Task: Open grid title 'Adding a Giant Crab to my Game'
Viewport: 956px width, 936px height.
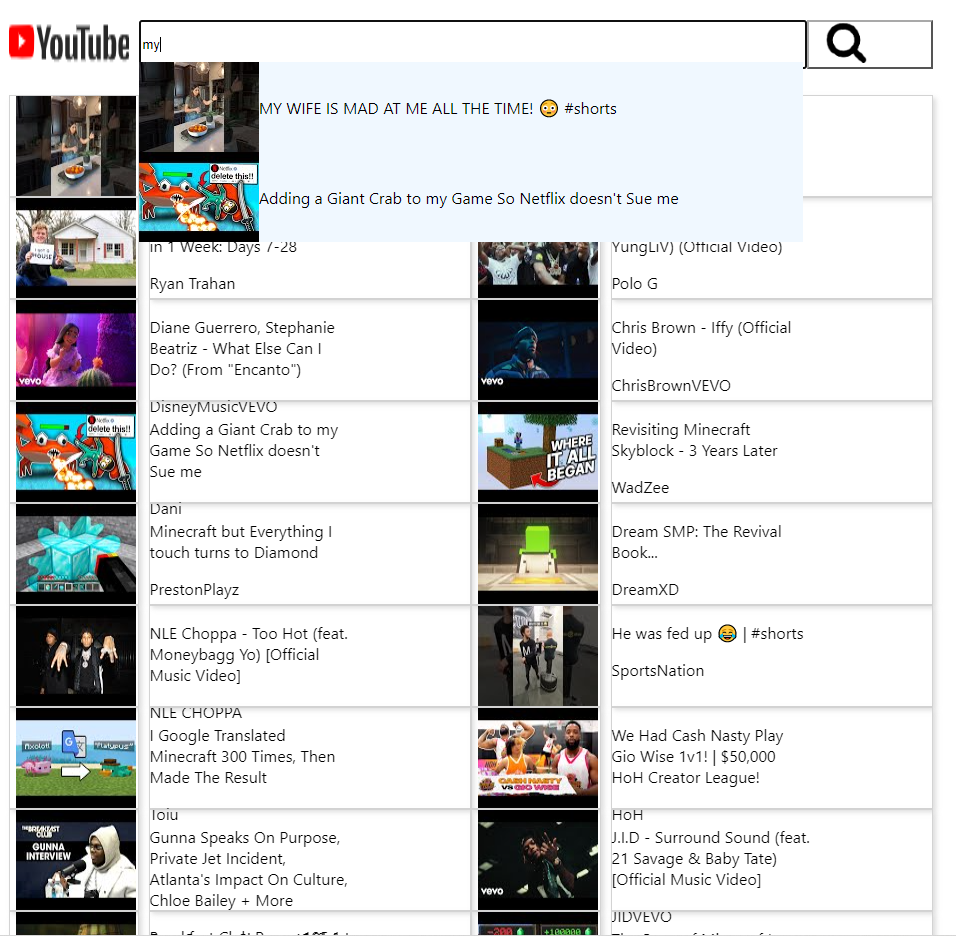Action: pos(244,451)
